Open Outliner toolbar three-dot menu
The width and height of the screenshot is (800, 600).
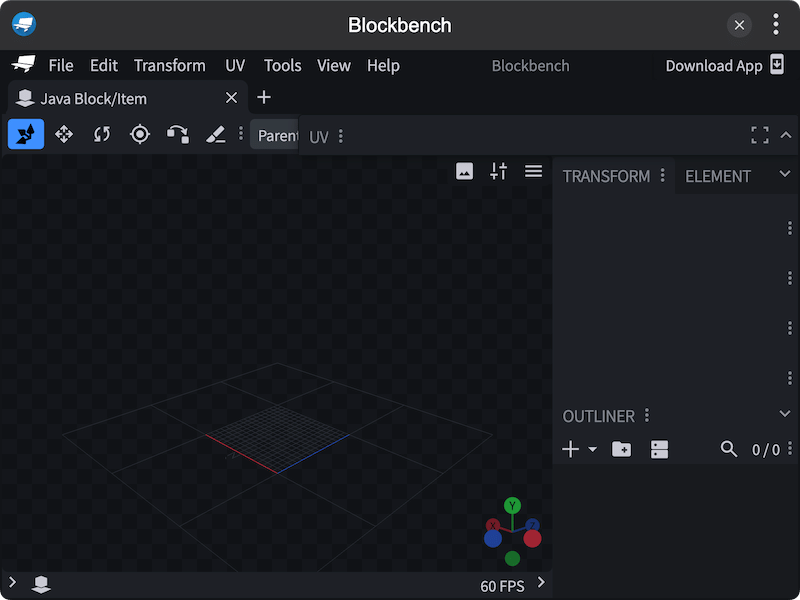click(x=790, y=448)
